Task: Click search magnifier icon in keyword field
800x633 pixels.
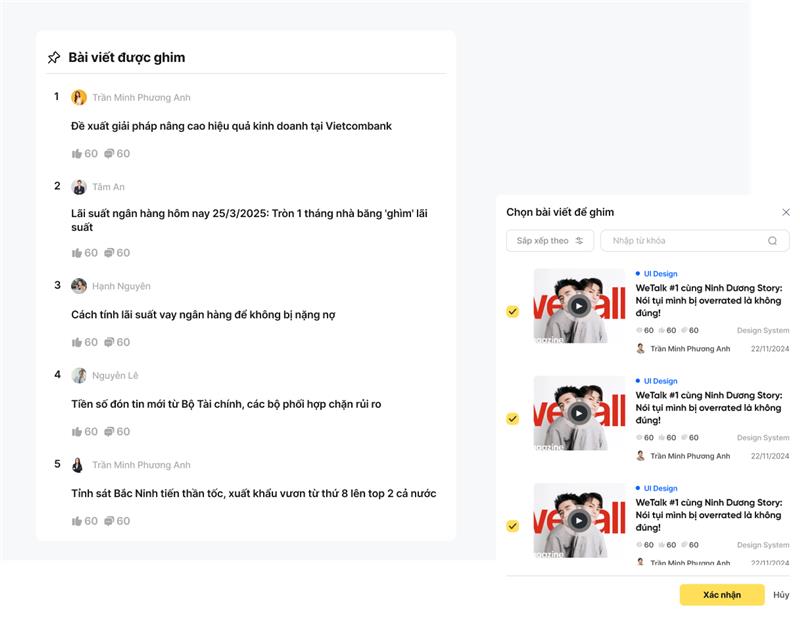Action: [x=772, y=241]
